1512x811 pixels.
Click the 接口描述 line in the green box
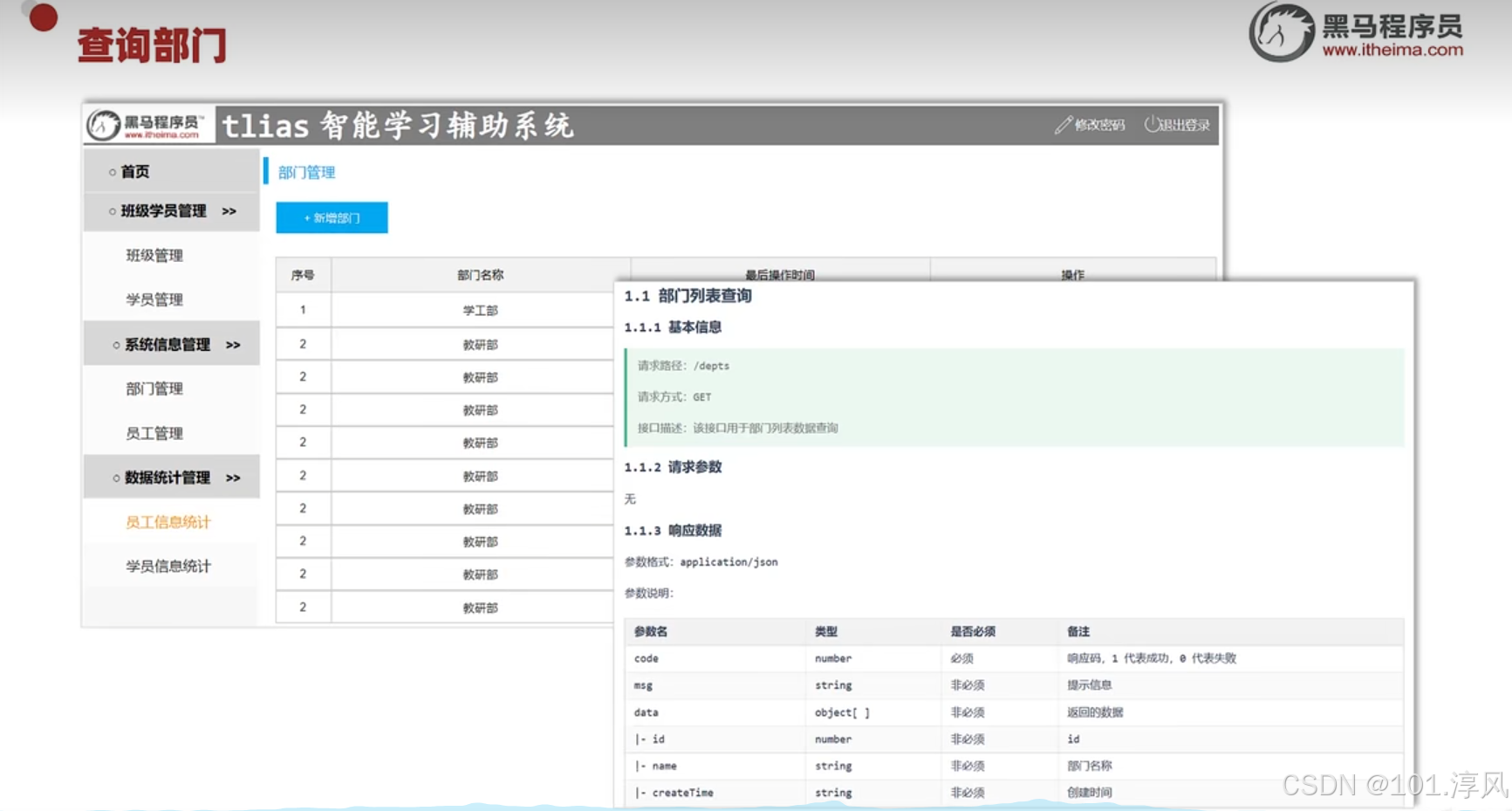pos(737,429)
